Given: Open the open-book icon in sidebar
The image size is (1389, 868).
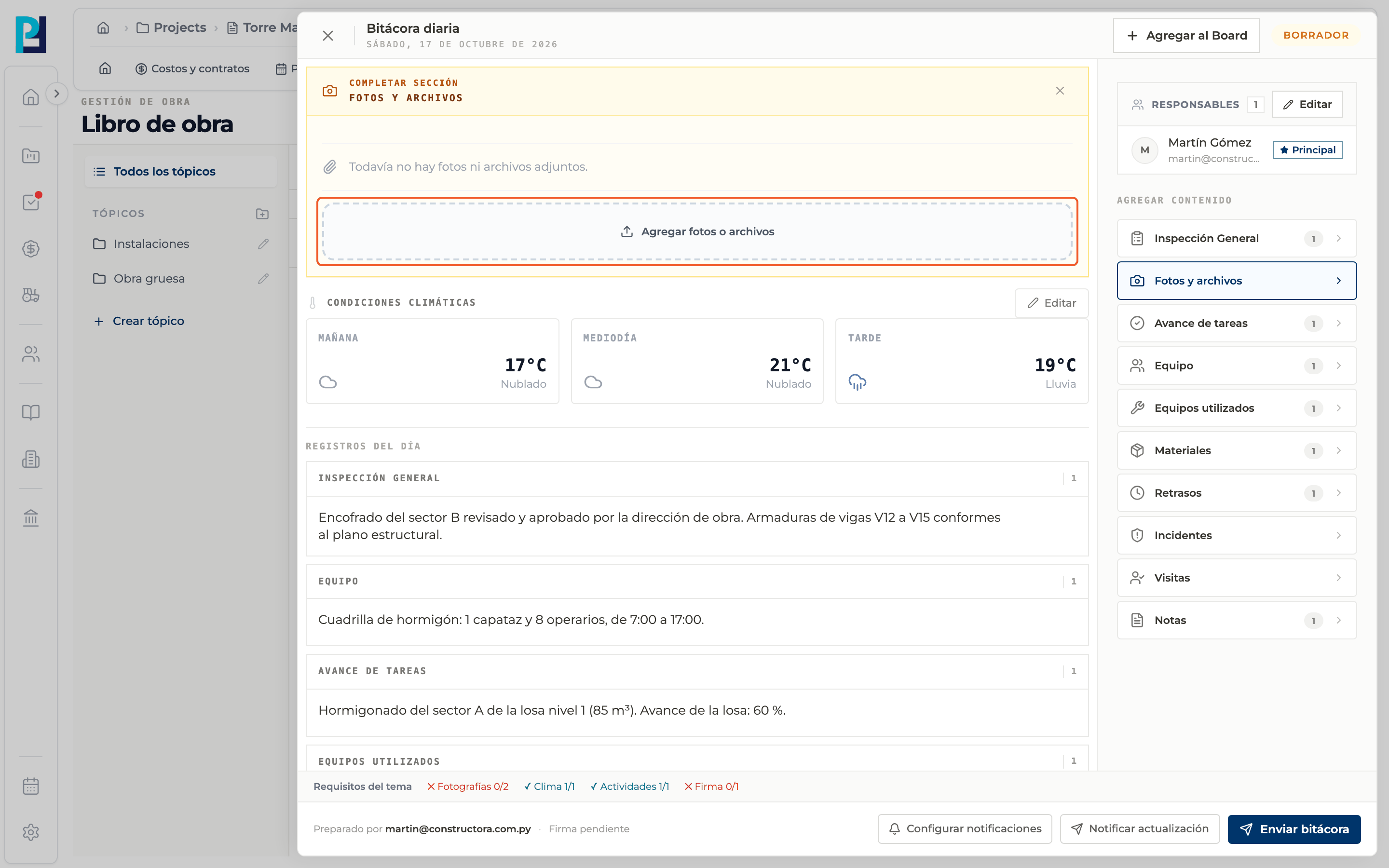Looking at the screenshot, I should click(x=30, y=412).
